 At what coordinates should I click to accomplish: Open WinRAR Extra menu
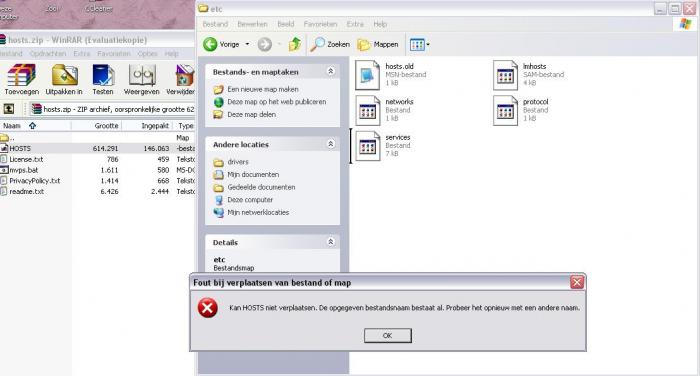coord(82,54)
